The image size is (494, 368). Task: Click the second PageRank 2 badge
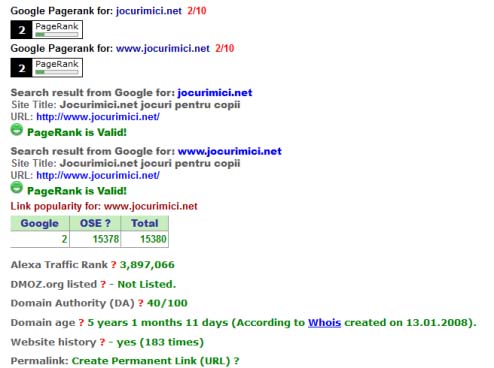click(x=46, y=68)
